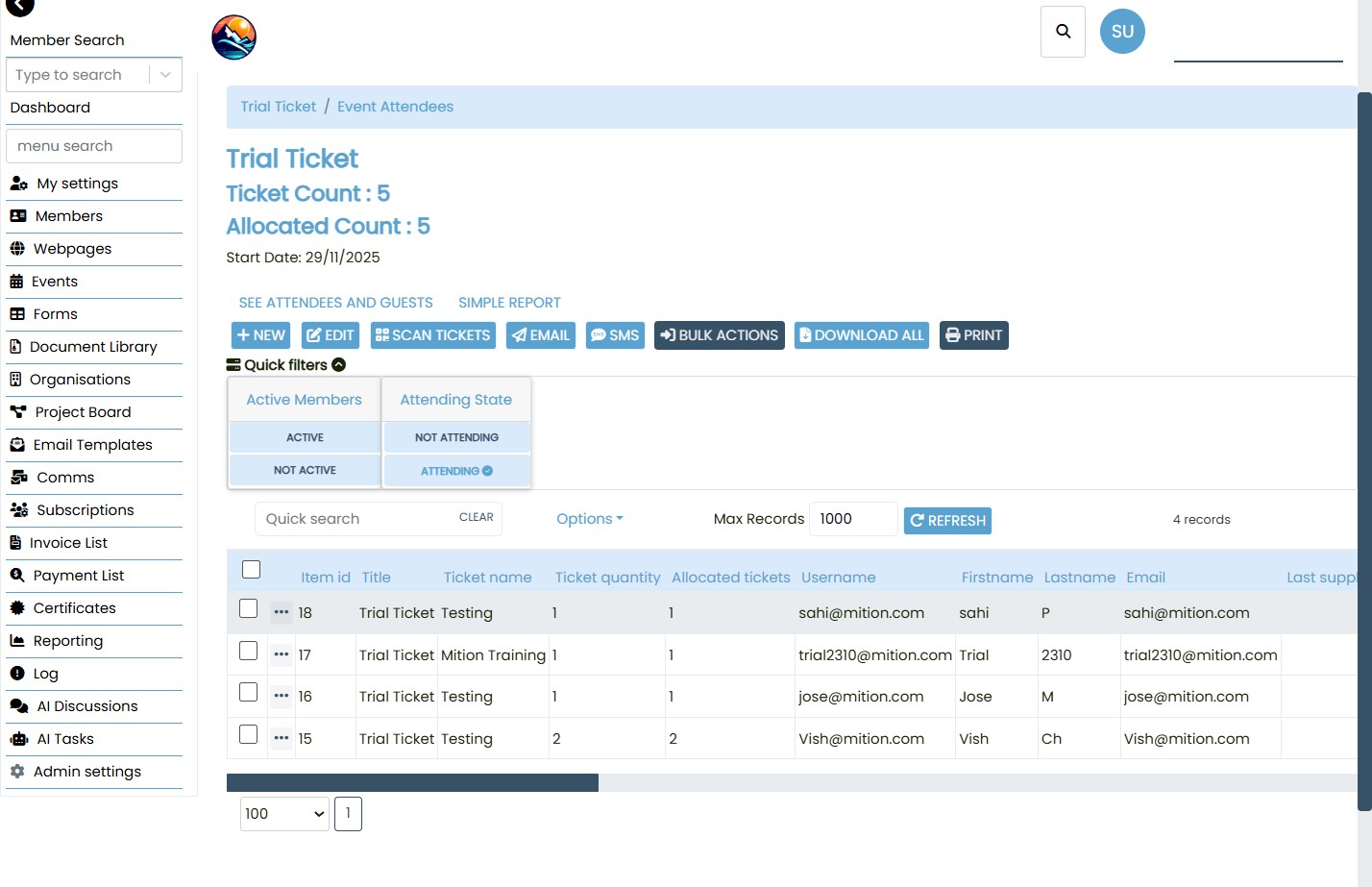Image resolution: width=1372 pixels, height=887 pixels.
Task: Select the checkbox for item 16 row
Action: point(249,693)
